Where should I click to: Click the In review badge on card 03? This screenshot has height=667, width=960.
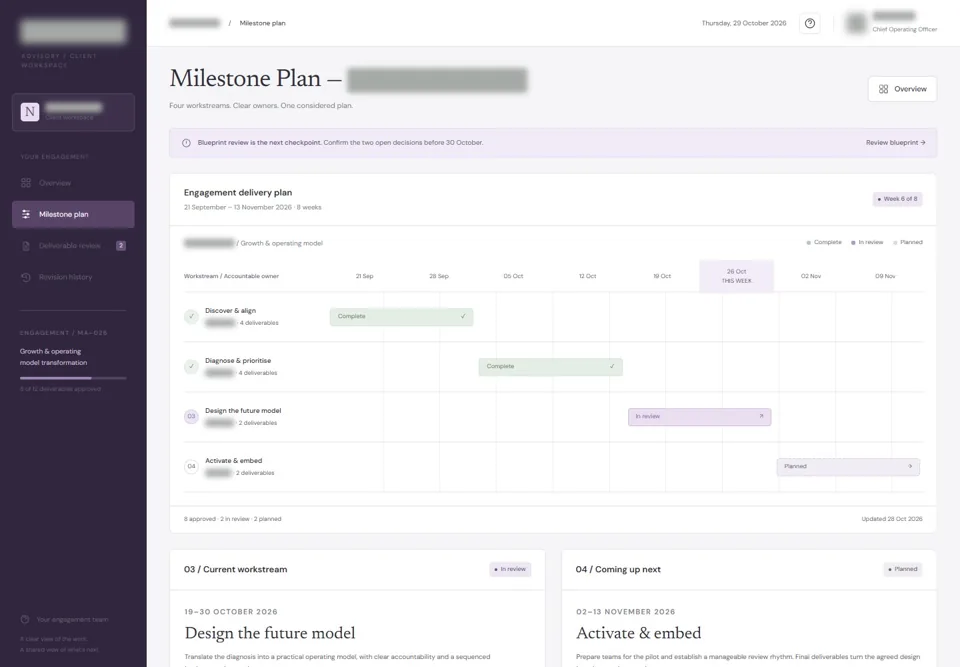510,570
